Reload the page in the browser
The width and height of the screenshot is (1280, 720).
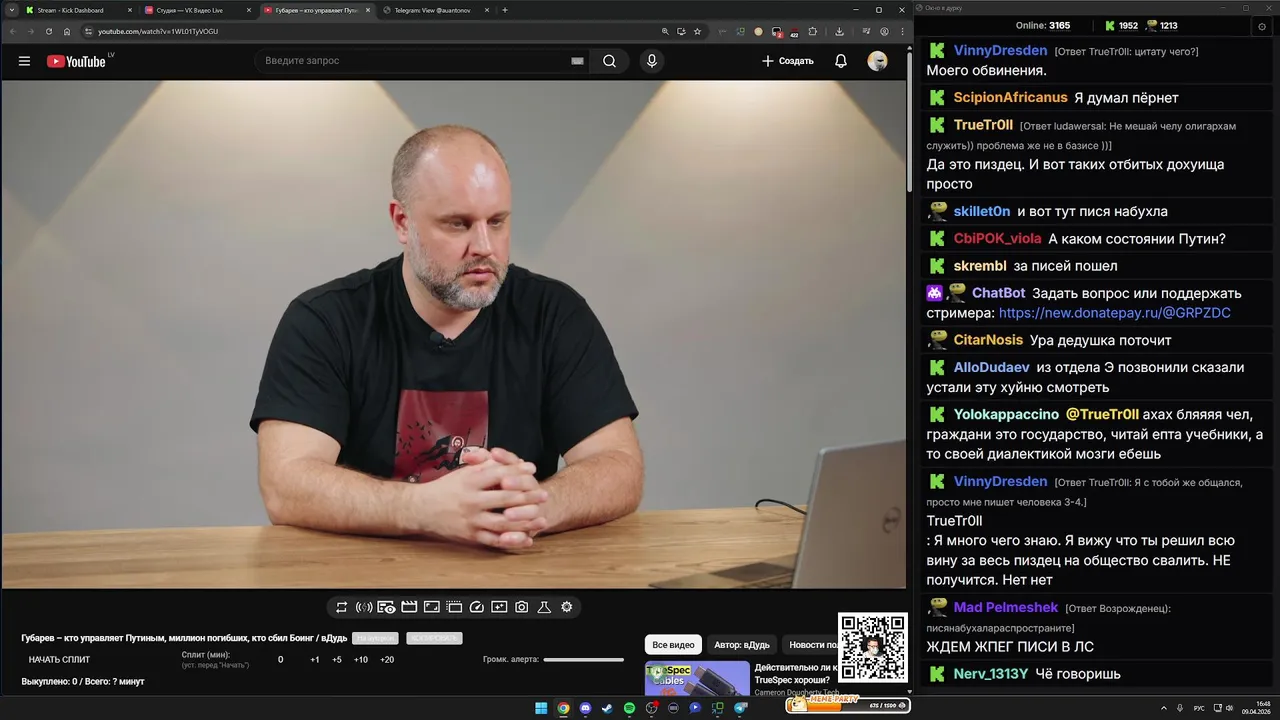click(x=48, y=31)
